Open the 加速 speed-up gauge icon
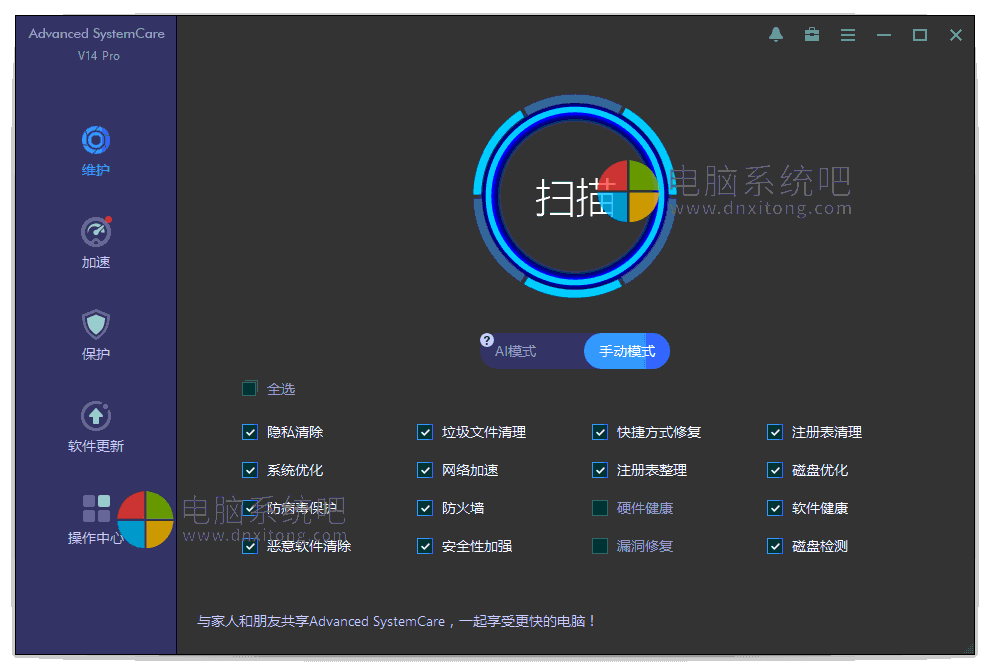 pos(96,232)
